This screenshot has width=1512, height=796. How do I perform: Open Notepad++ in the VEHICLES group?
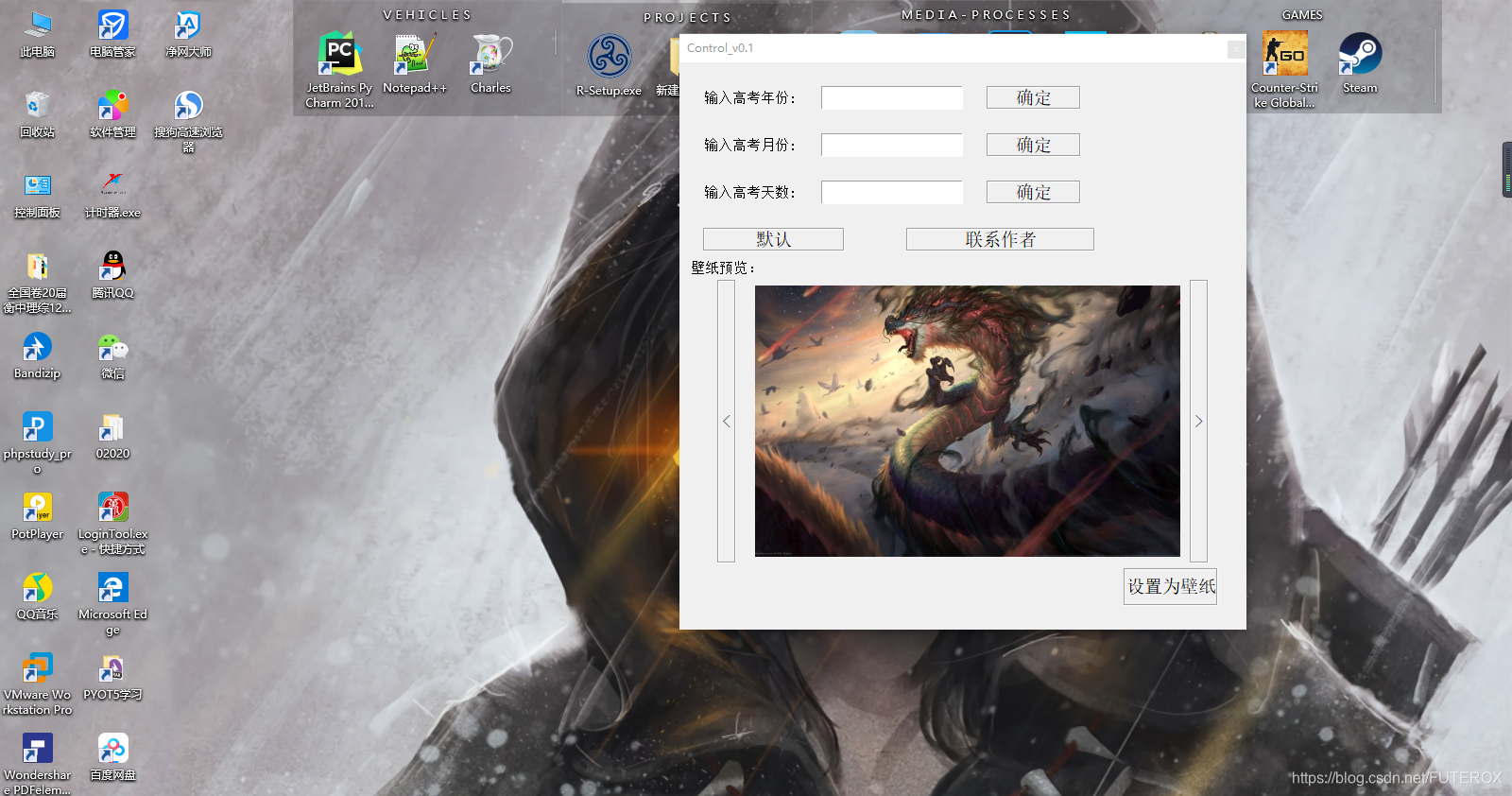pyautogui.click(x=415, y=62)
